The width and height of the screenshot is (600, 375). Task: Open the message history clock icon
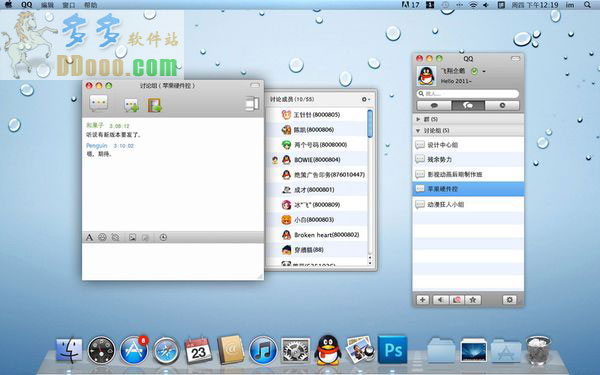[x=163, y=237]
